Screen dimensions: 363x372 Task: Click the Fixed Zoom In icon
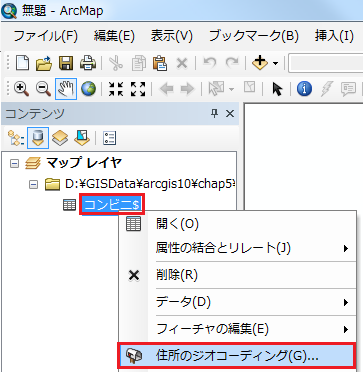click(116, 89)
